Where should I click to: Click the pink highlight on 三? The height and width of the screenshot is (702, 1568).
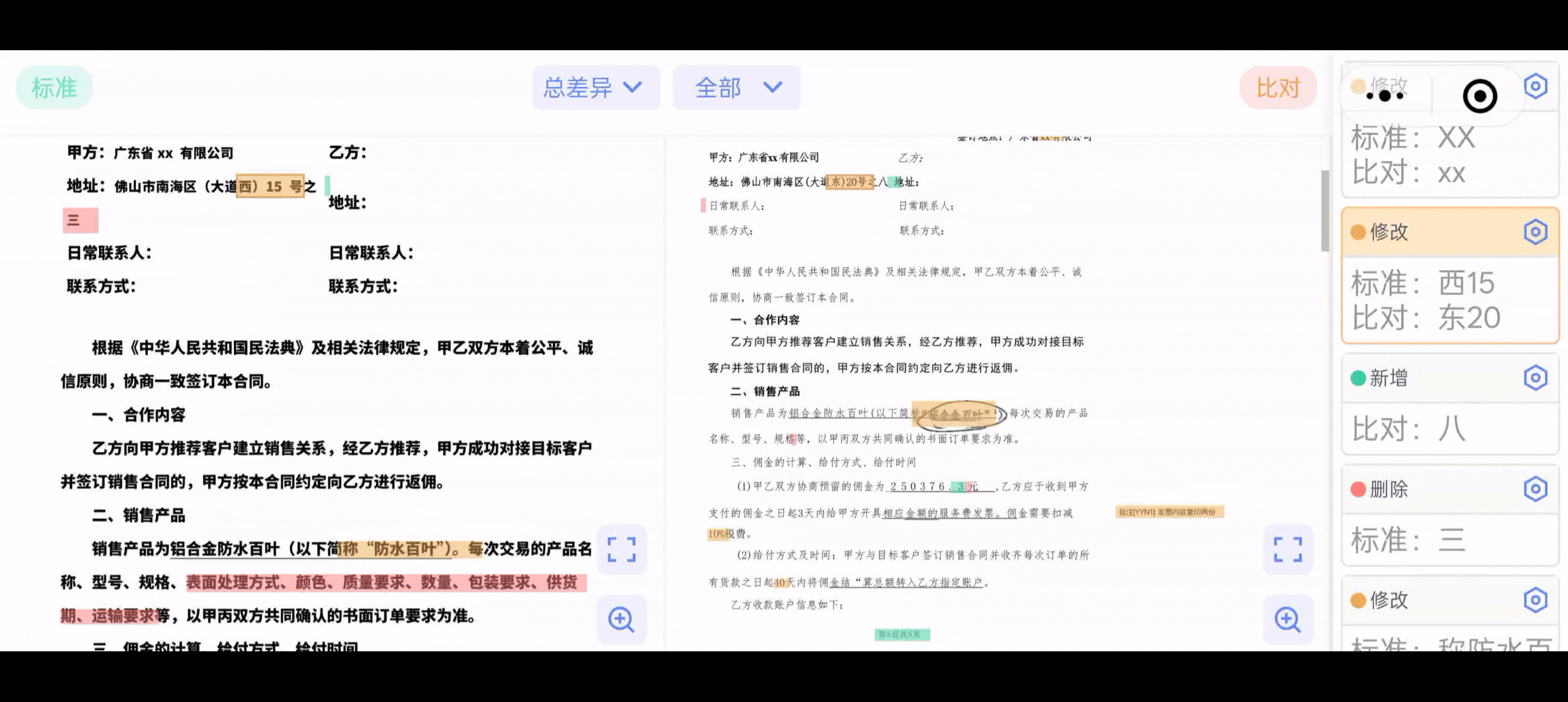point(80,219)
